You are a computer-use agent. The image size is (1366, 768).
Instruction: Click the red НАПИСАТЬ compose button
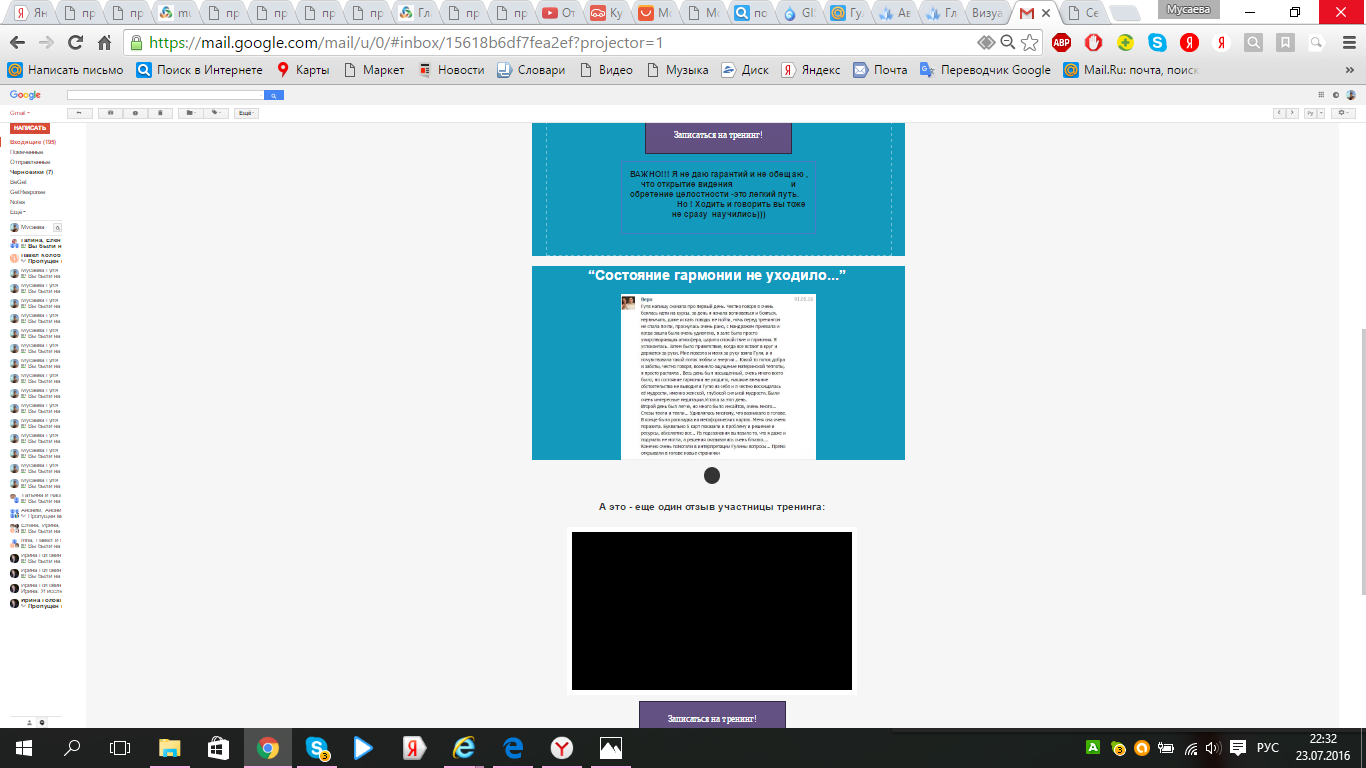[x=30, y=128]
